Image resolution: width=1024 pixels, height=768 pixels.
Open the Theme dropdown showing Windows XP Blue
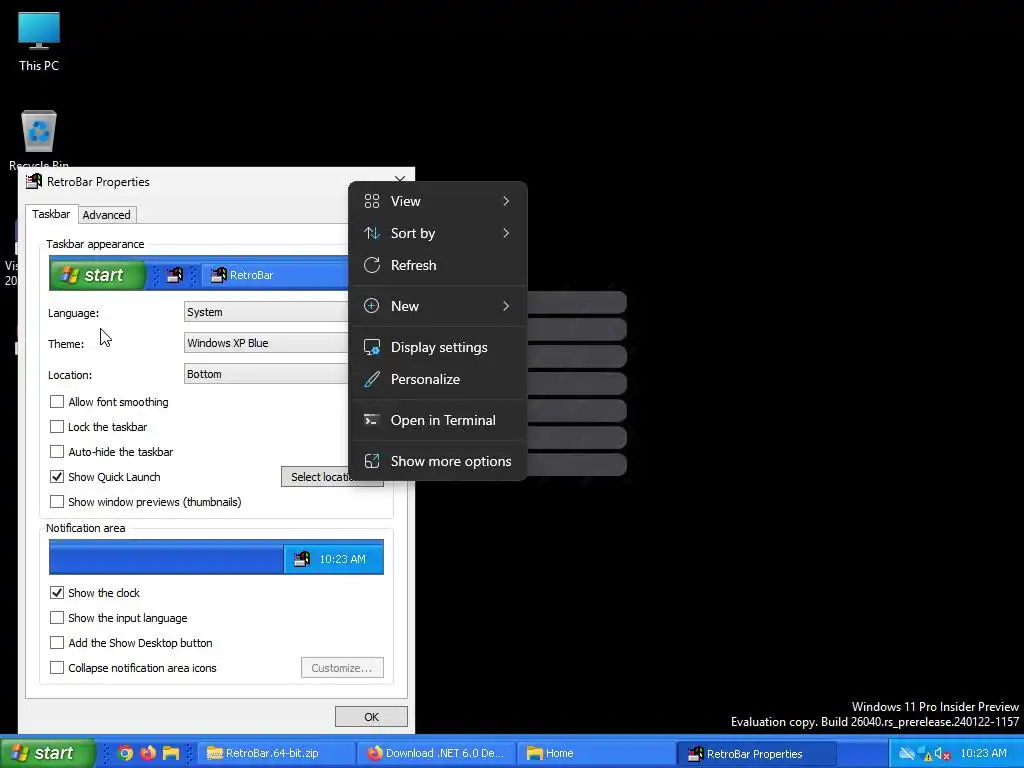266,343
